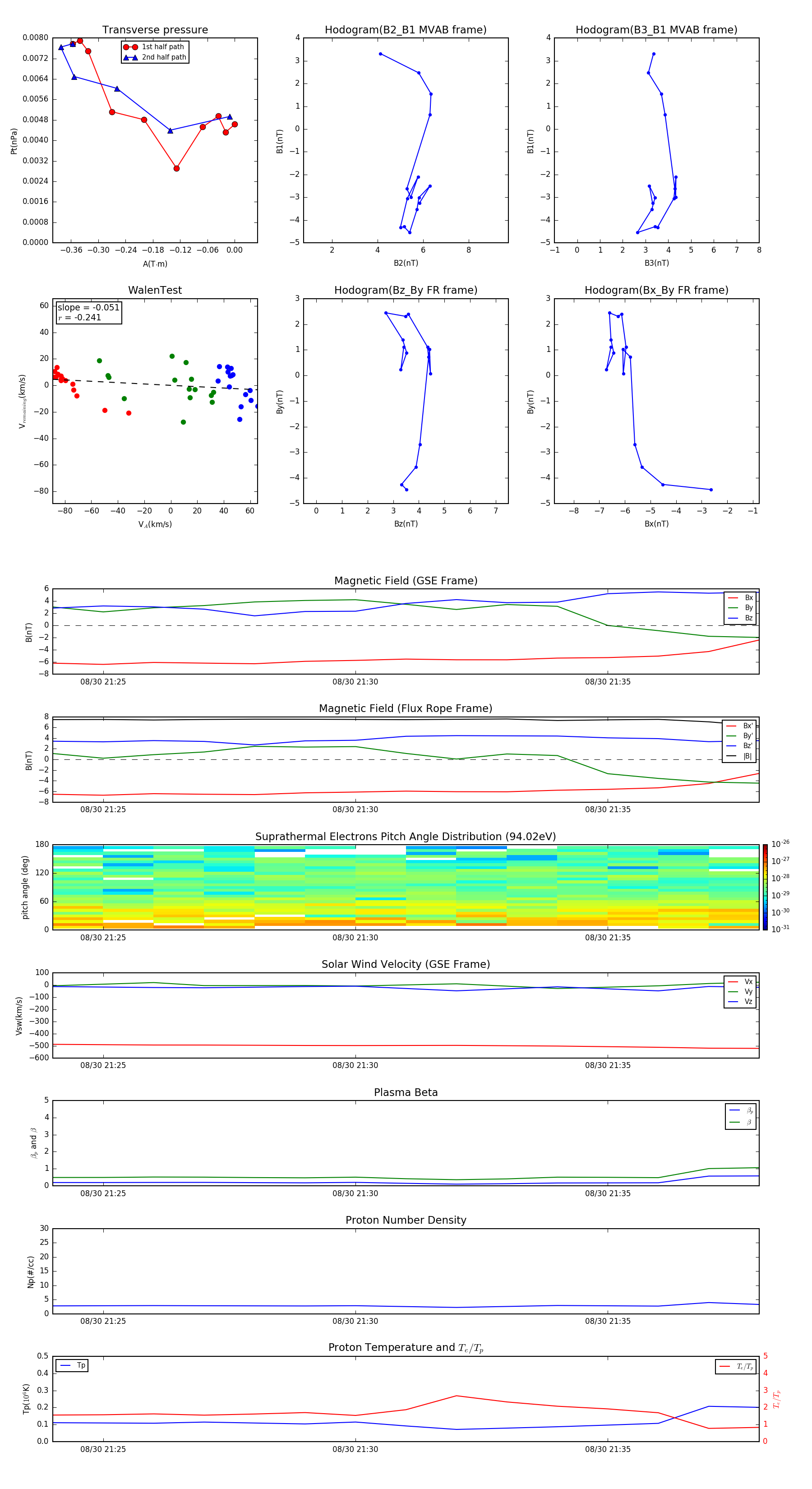Click the "B3(nT)" x-axis label
This screenshot has width=812, height=1489.
tap(656, 263)
